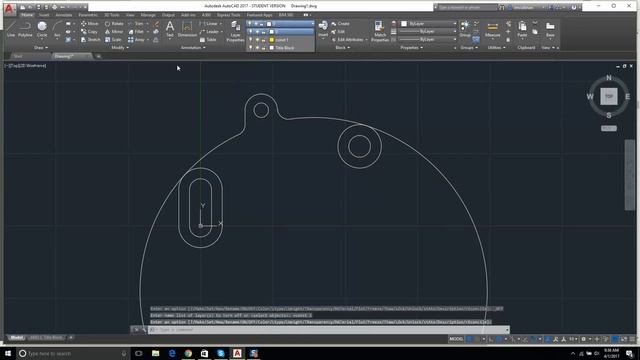Click the Match Properties tool
The width and height of the screenshot is (640, 360).
[x=379, y=31]
